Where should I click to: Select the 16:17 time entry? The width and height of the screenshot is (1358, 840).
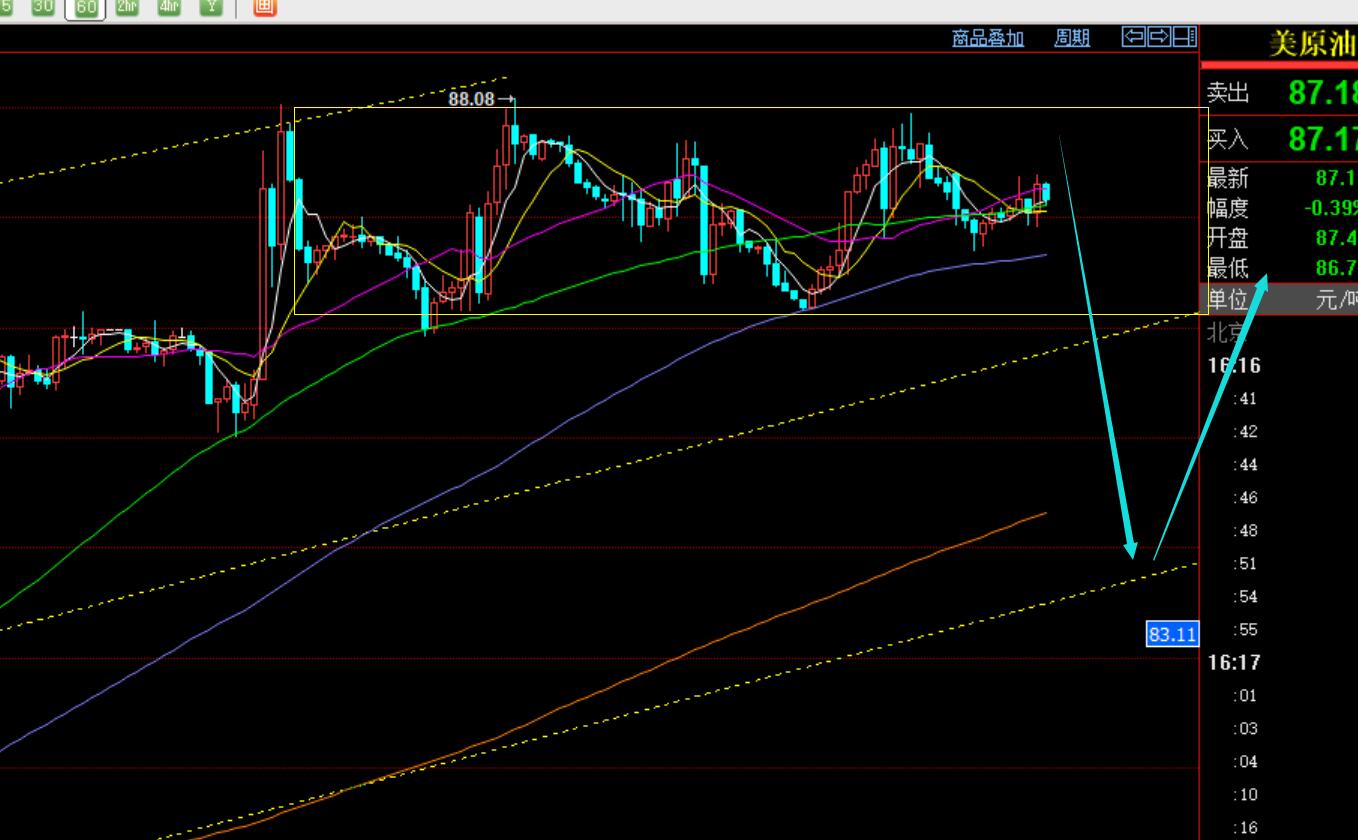(x=1236, y=662)
